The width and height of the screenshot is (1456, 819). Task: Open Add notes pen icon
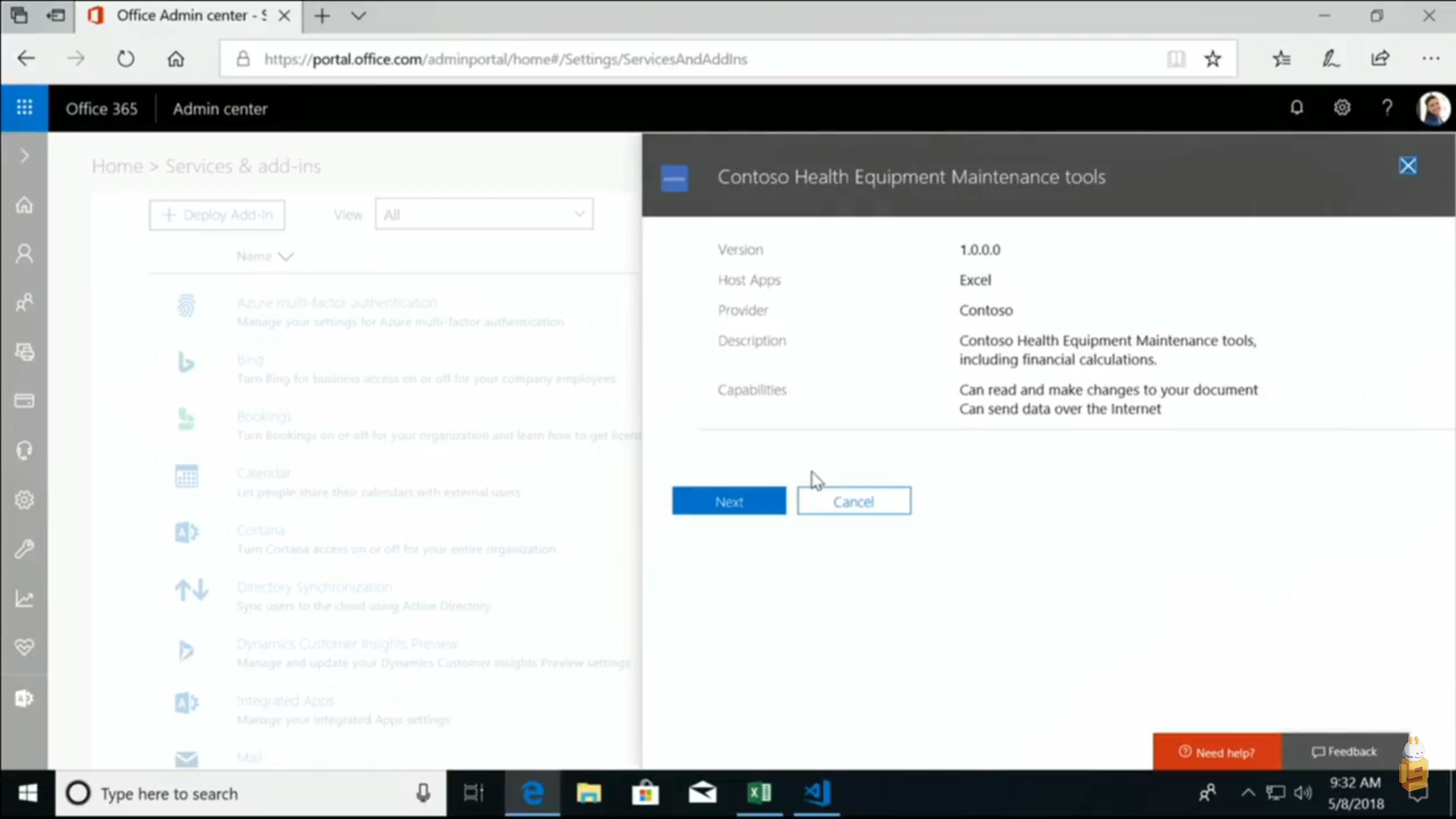[1331, 59]
